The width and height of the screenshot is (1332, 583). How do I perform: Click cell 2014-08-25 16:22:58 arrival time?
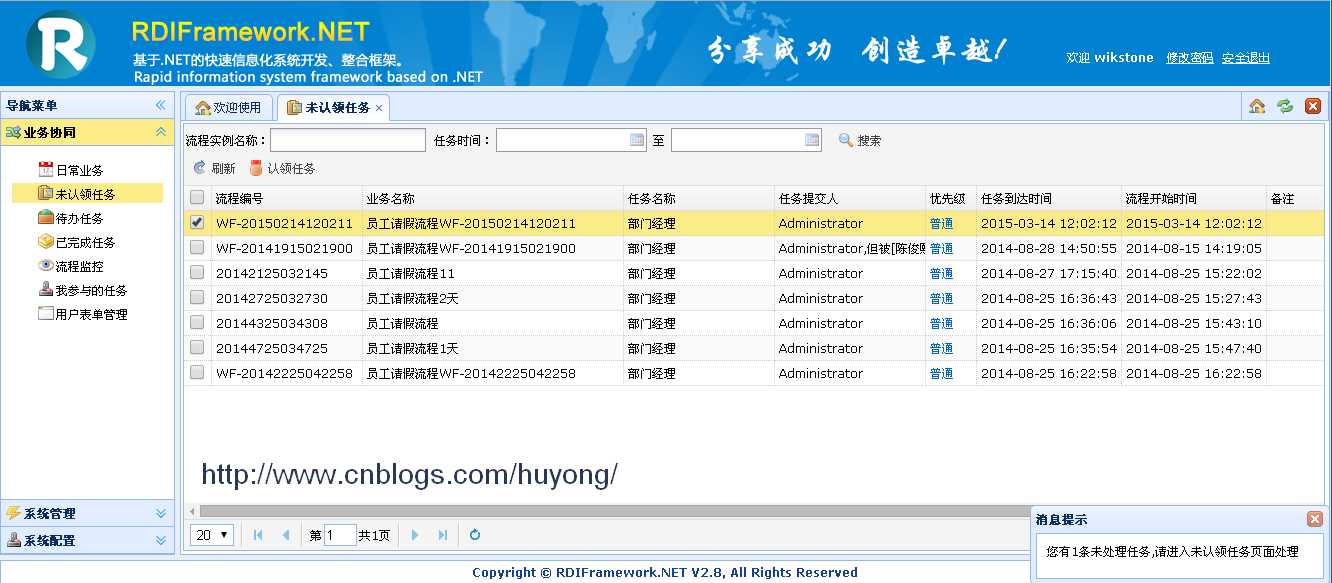coord(1048,373)
